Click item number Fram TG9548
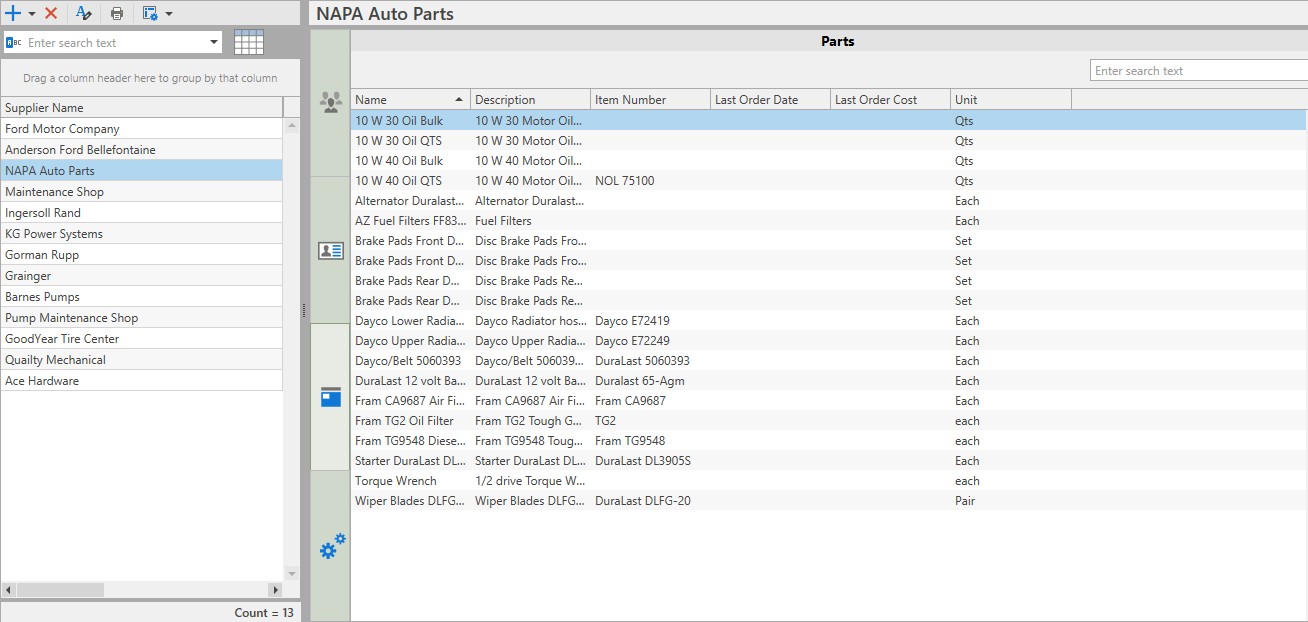 630,441
